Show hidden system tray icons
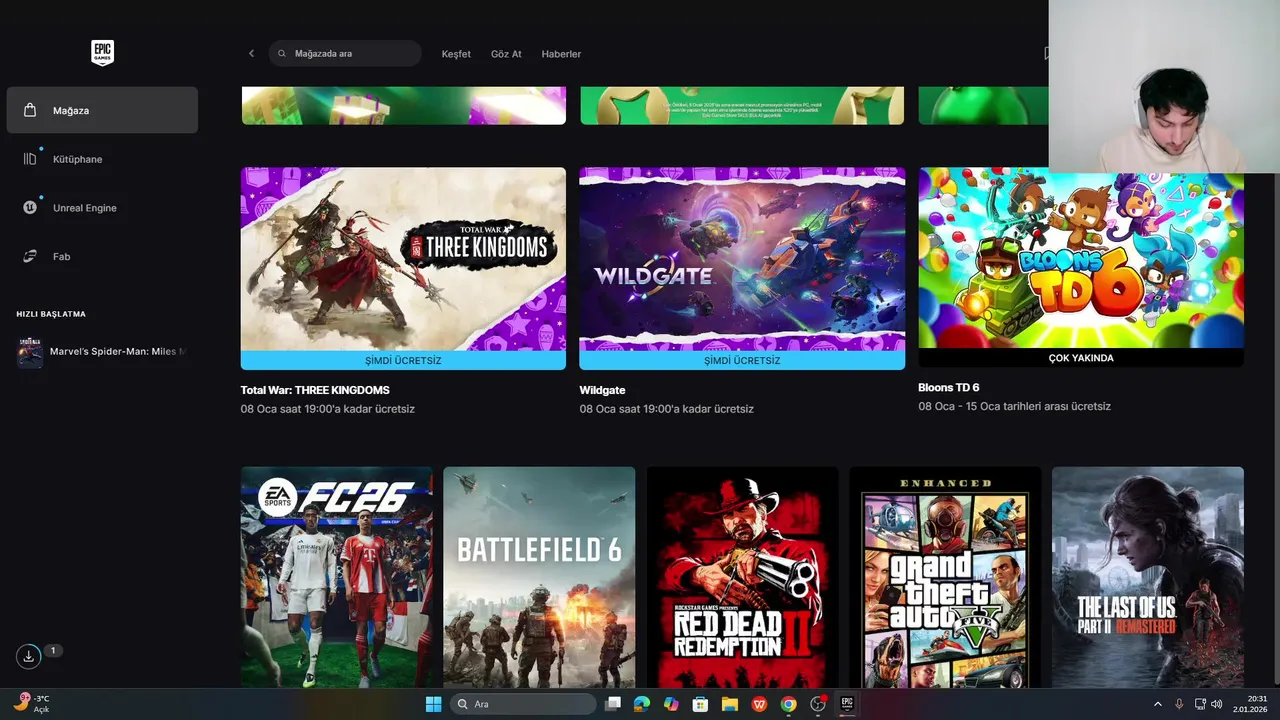1280x720 pixels. pos(1158,704)
